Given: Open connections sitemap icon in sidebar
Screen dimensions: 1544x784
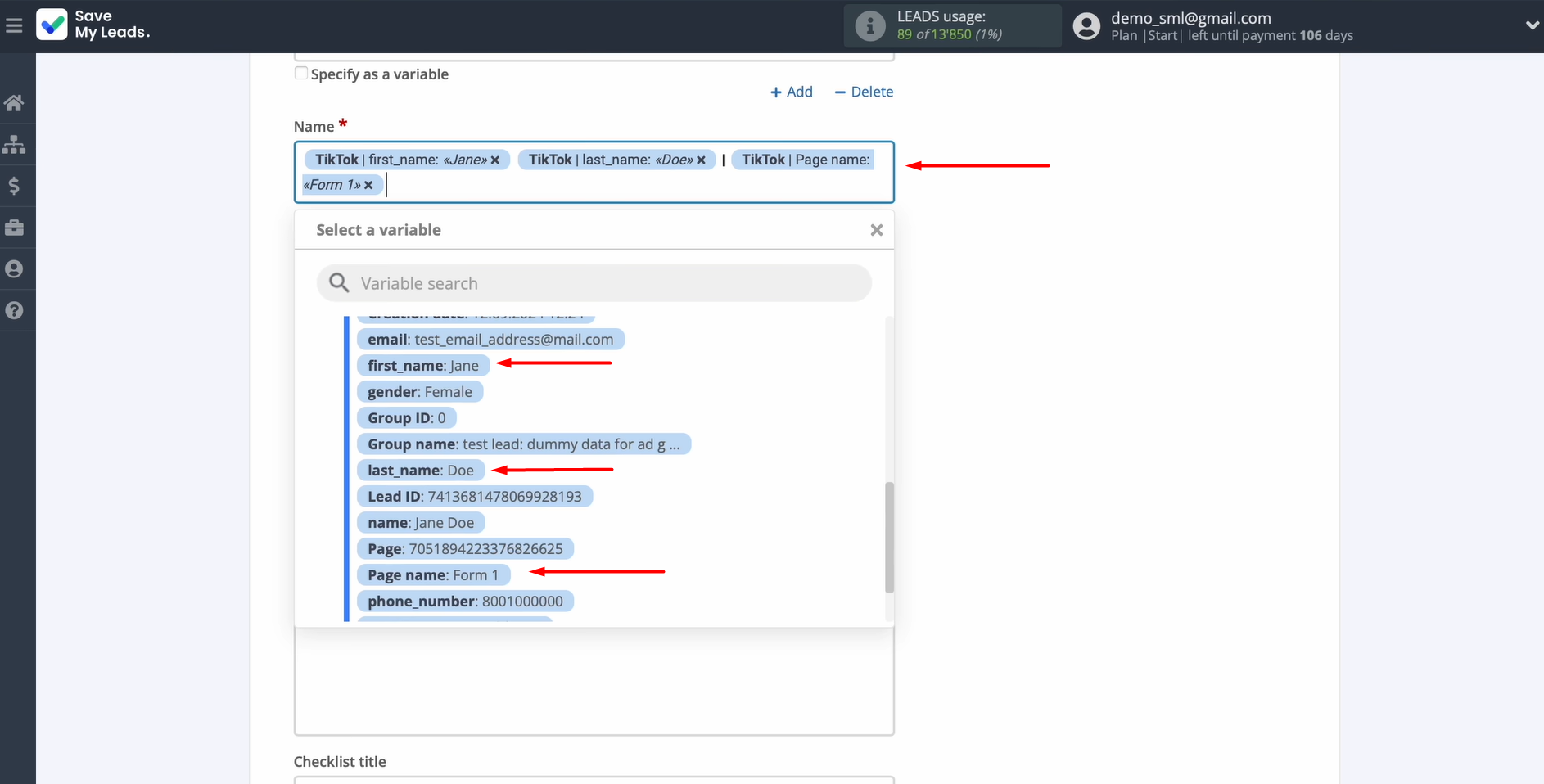Looking at the screenshot, I should click(x=14, y=145).
